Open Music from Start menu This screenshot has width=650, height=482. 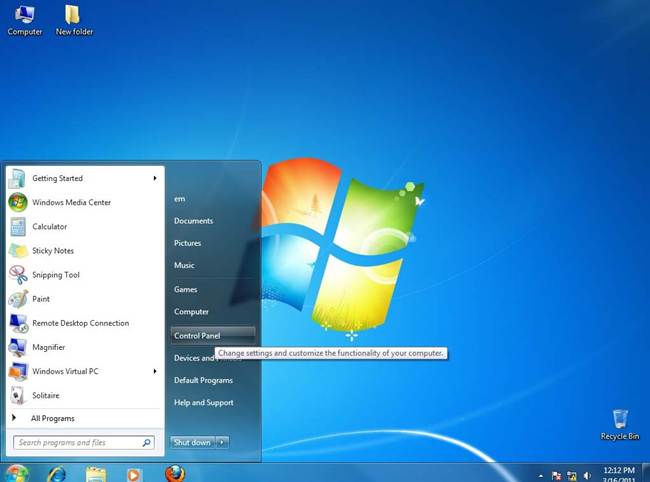point(184,265)
